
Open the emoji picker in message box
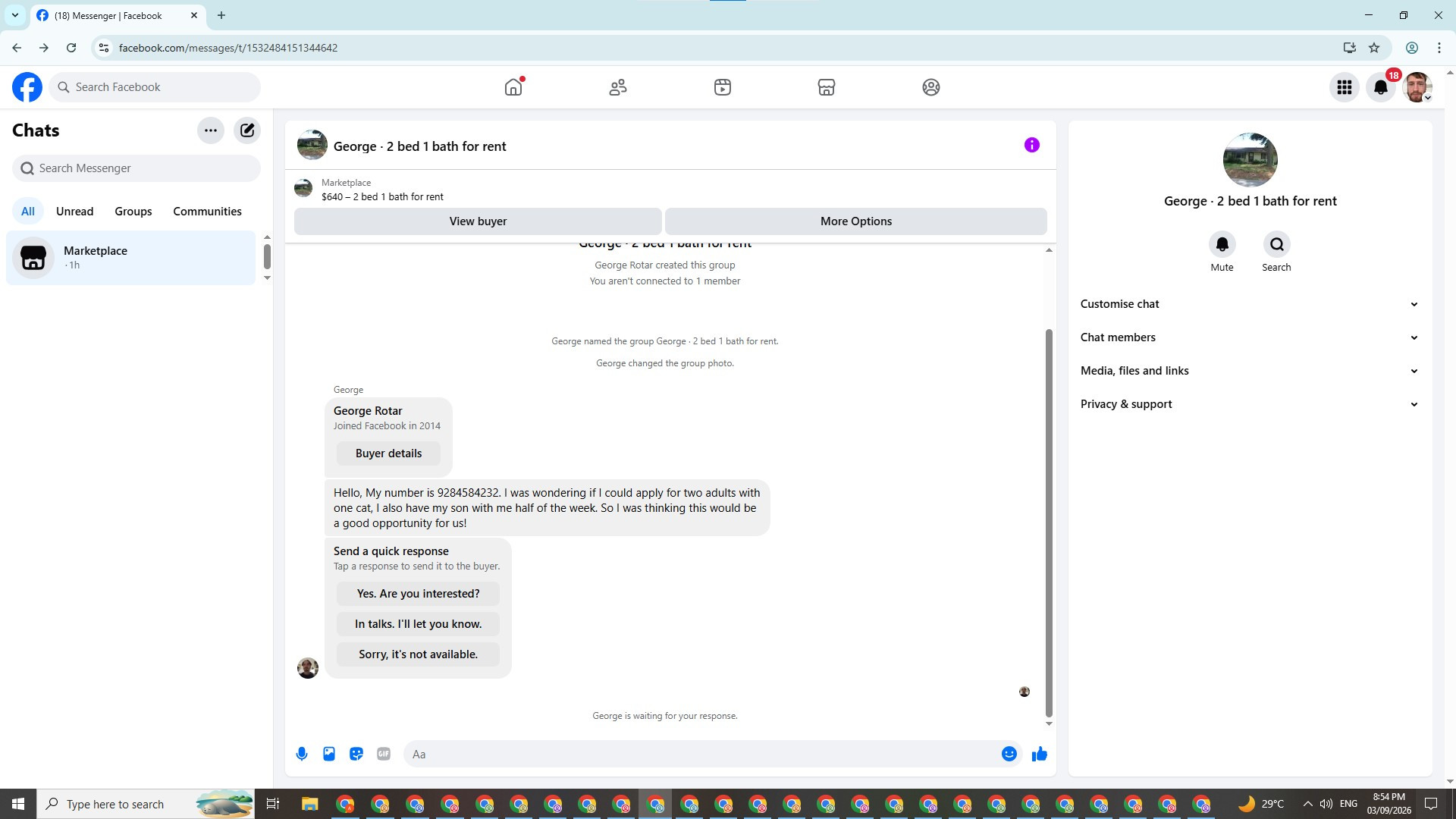coord(1009,754)
